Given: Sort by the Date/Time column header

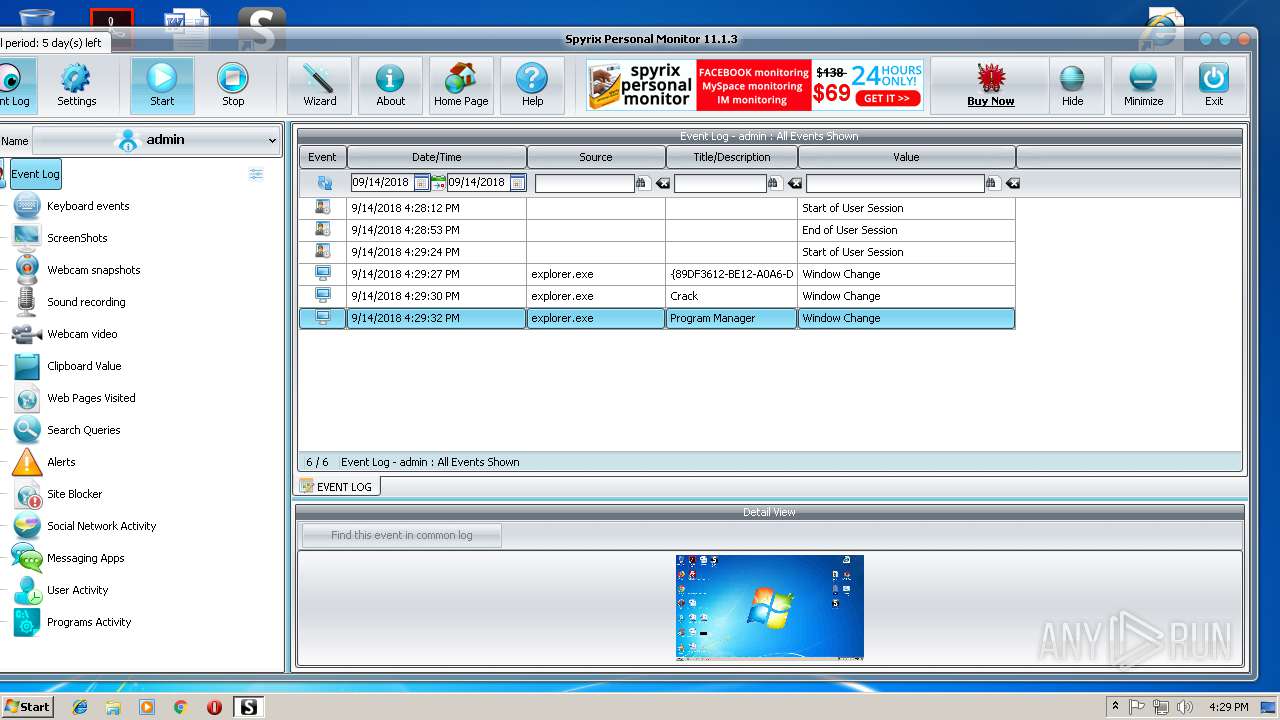Looking at the screenshot, I should click(436, 157).
